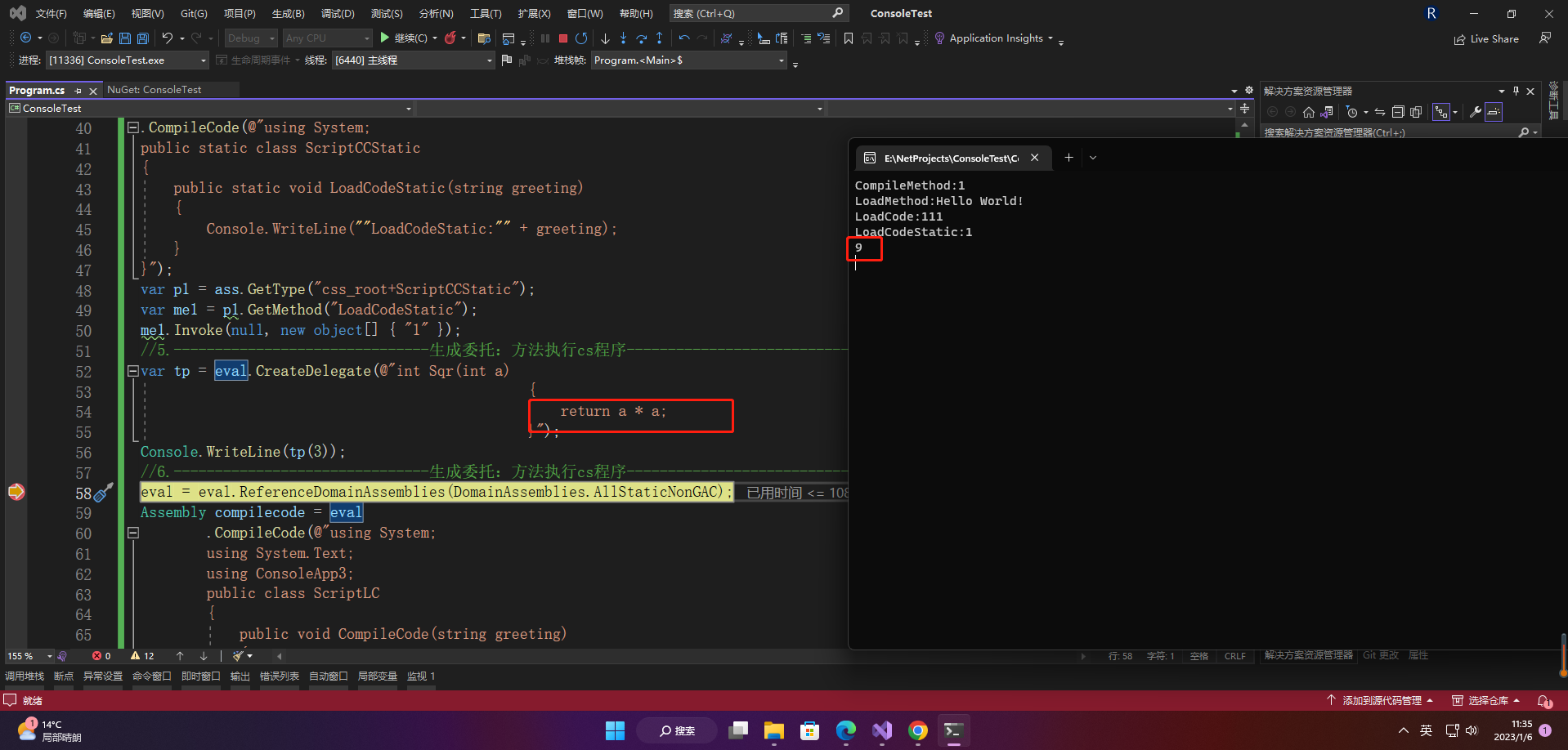Click the 搜索 (Ctrl+Q) search box
Viewport: 1568px width, 750px height.
pos(758,13)
